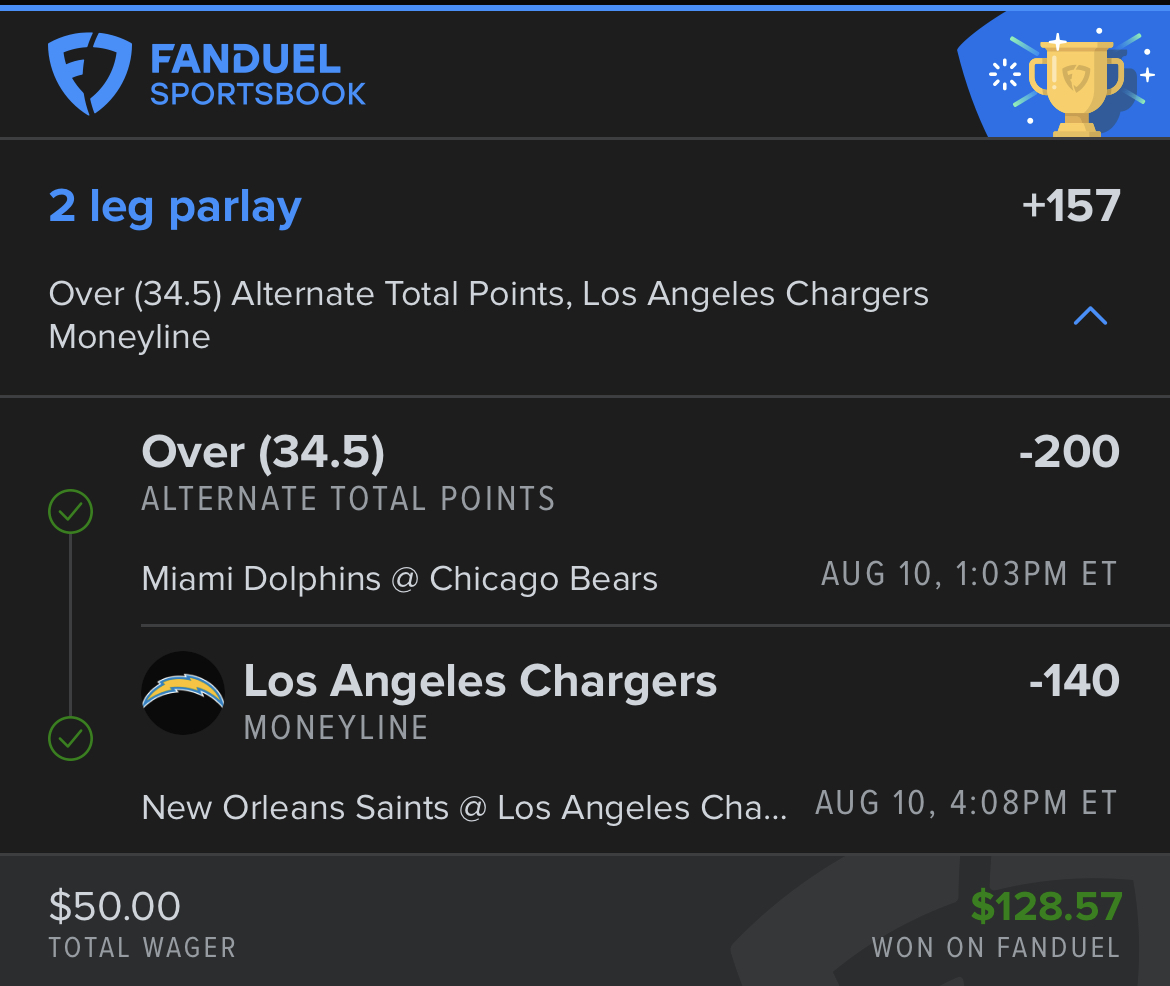This screenshot has width=1170, height=986.
Task: Click the $128.57 winnings amount
Action: point(1046,907)
